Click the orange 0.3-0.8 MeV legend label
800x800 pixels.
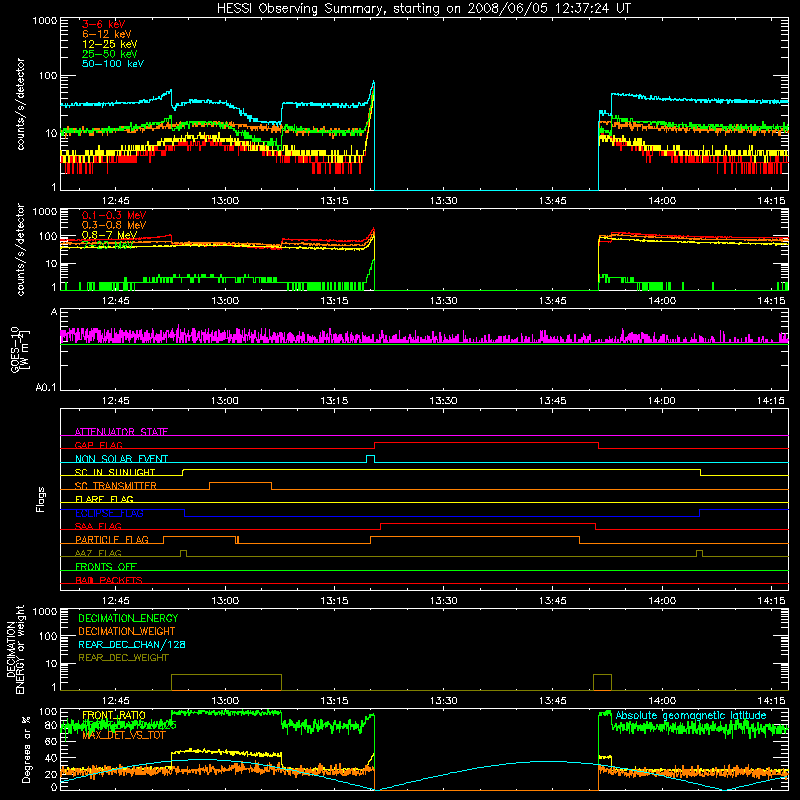pyautogui.click(x=114, y=225)
